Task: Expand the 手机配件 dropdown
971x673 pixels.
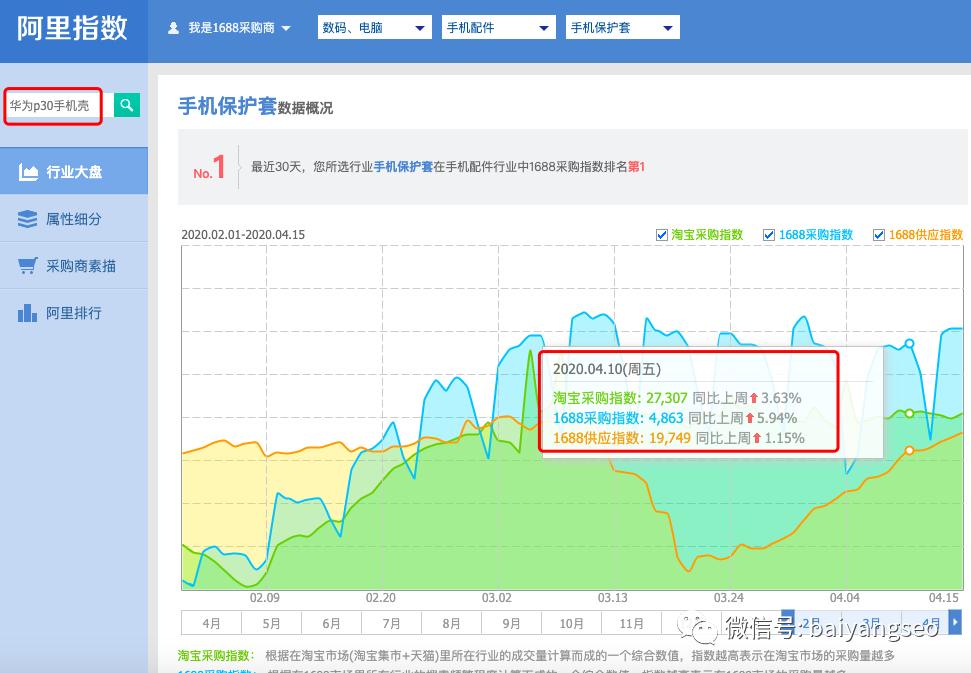Action: pos(497,27)
